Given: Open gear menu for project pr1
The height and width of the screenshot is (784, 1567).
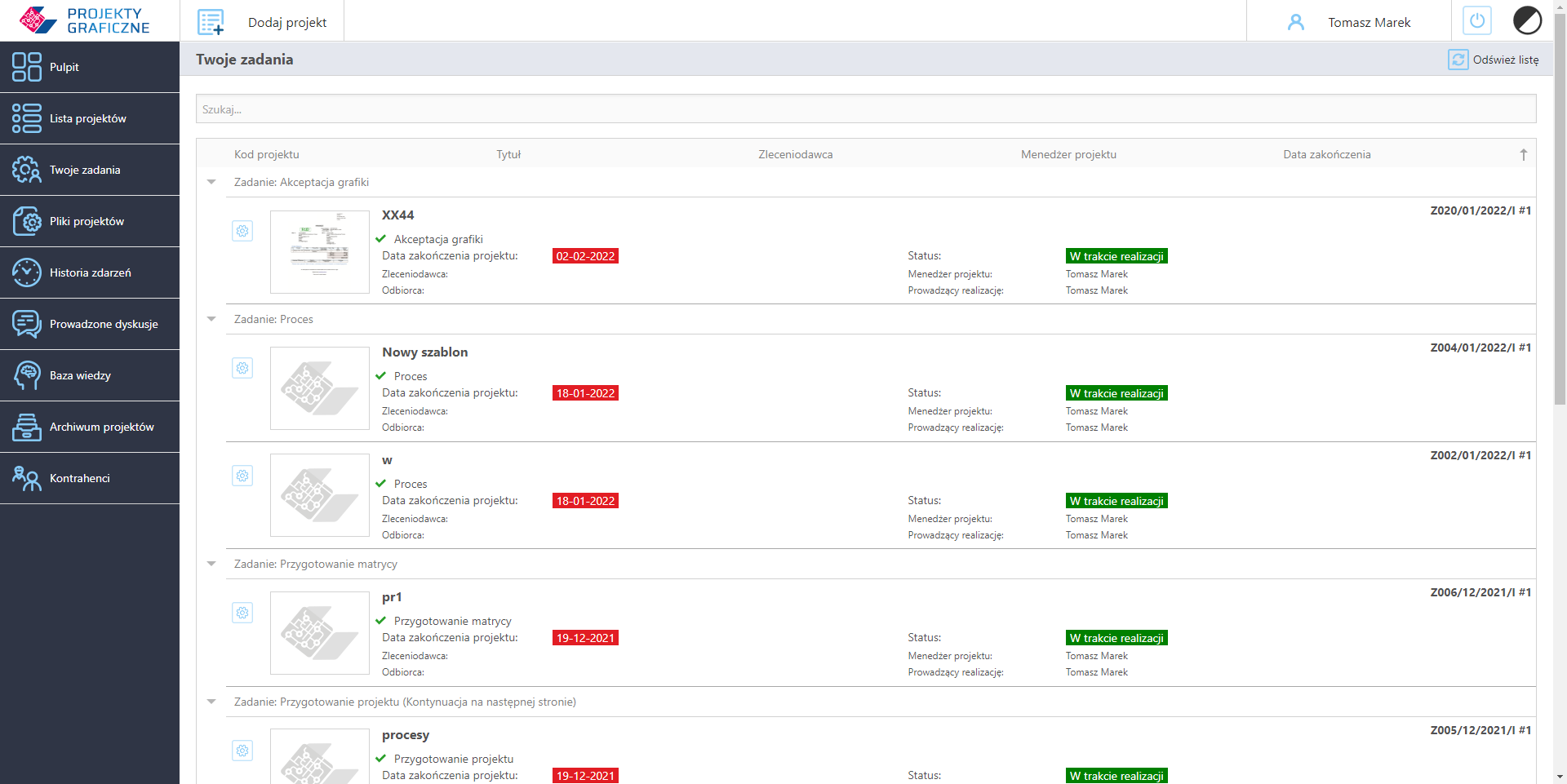Looking at the screenshot, I should coord(242,613).
